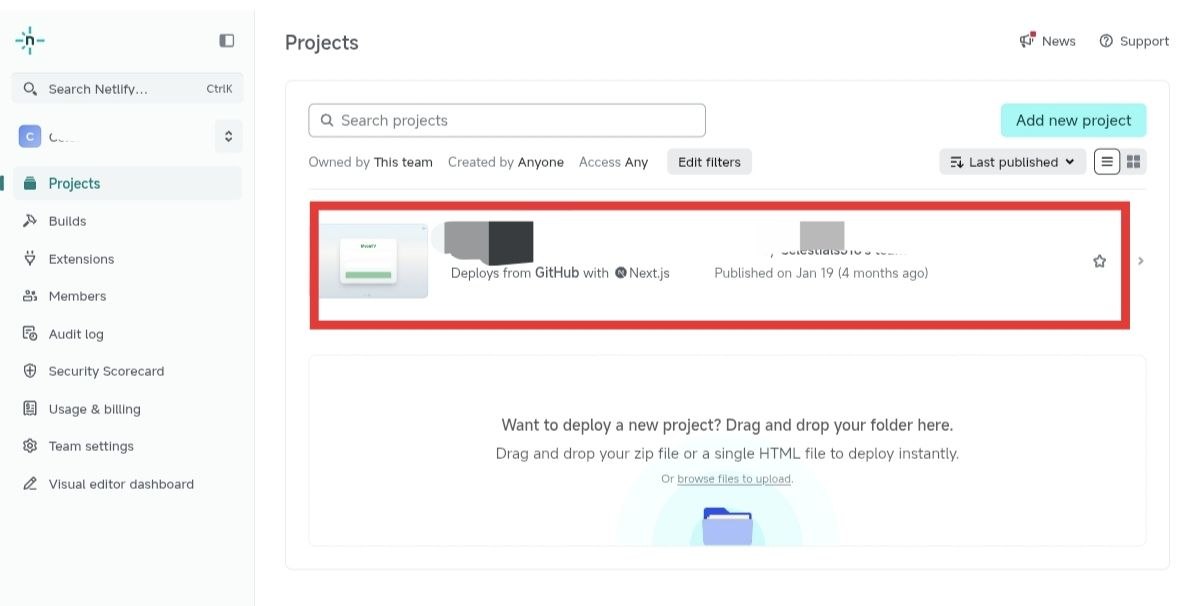Favorite the project with star icon
Viewport: 1199px width, 606px height.
pos(1100,261)
